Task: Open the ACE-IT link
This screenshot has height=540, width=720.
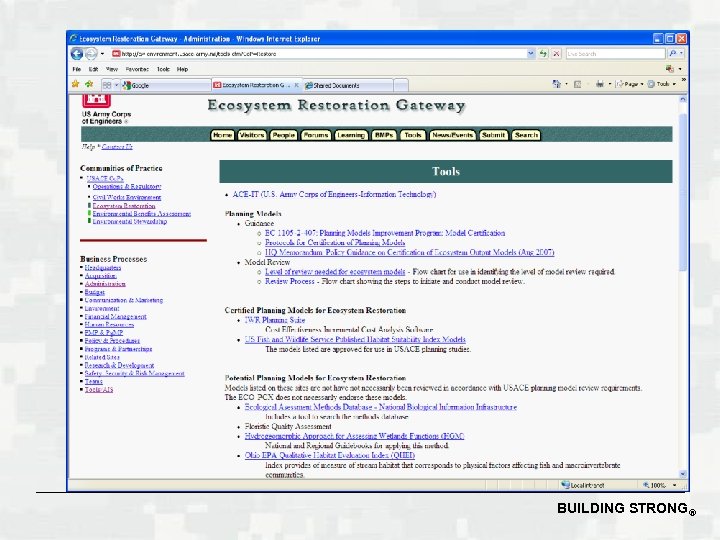Action: (334, 194)
